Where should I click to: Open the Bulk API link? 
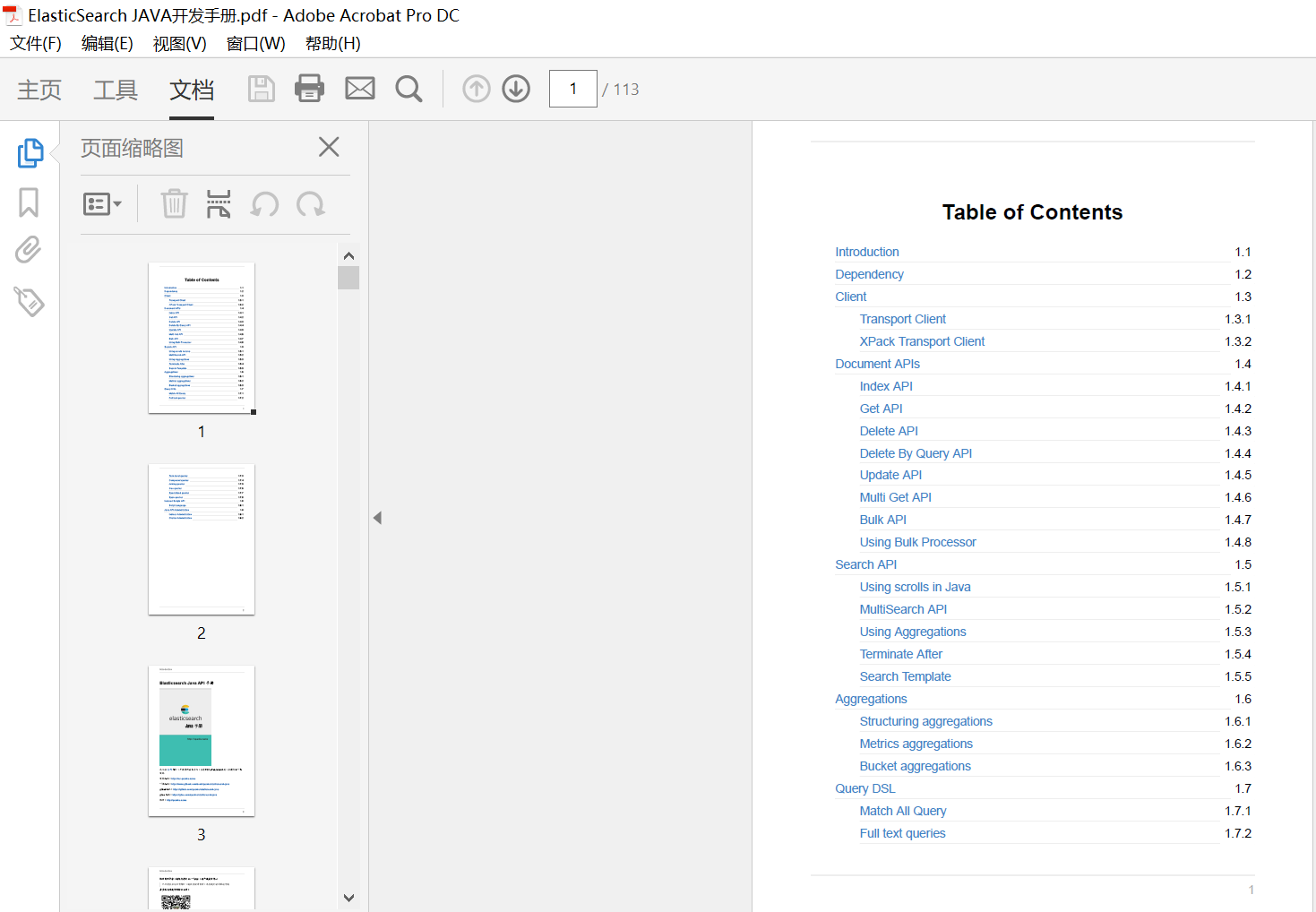click(882, 520)
